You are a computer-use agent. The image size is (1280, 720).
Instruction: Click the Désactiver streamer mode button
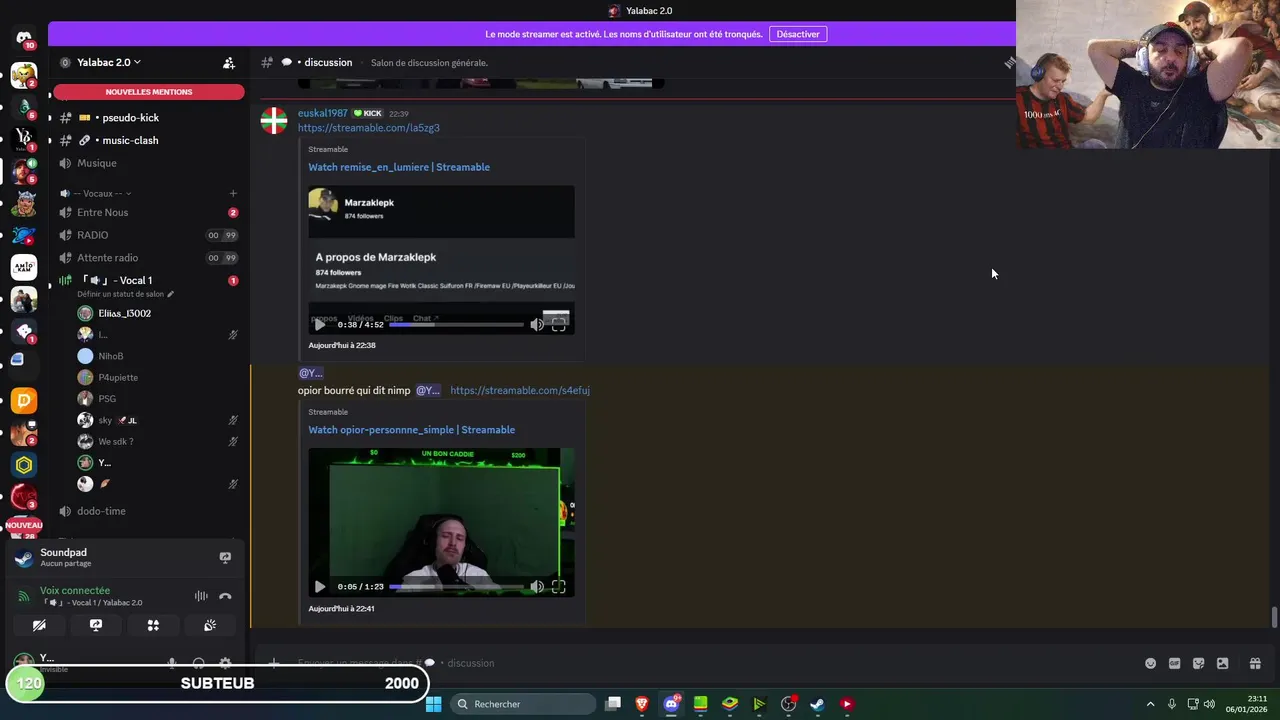point(798,34)
